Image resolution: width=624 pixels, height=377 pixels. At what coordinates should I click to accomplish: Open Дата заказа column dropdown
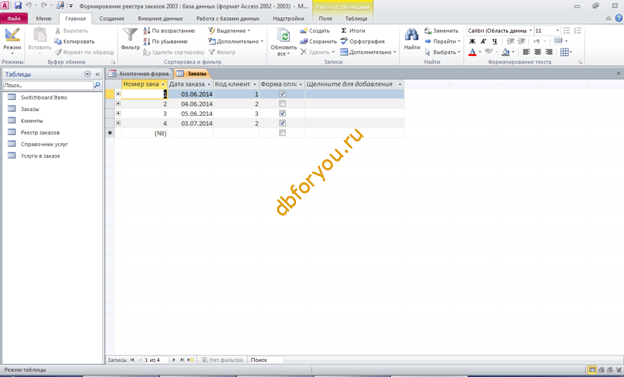209,84
